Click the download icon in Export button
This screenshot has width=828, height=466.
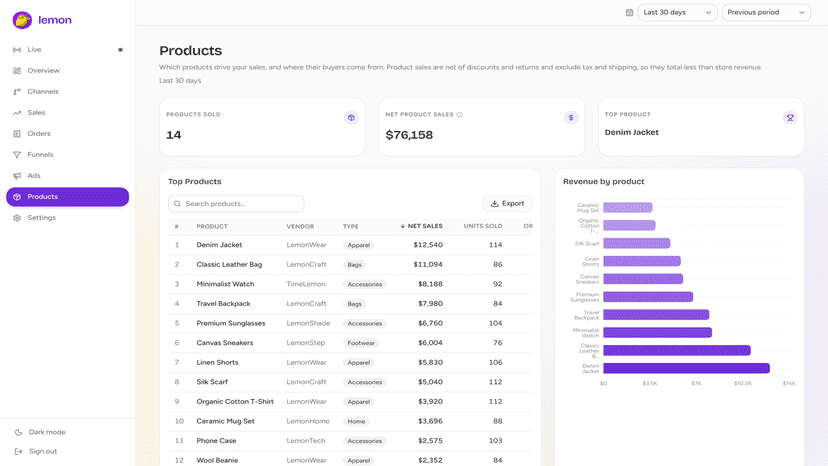point(495,204)
